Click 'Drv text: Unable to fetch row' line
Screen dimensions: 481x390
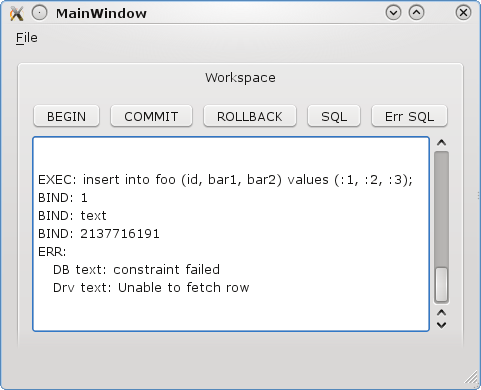151,288
